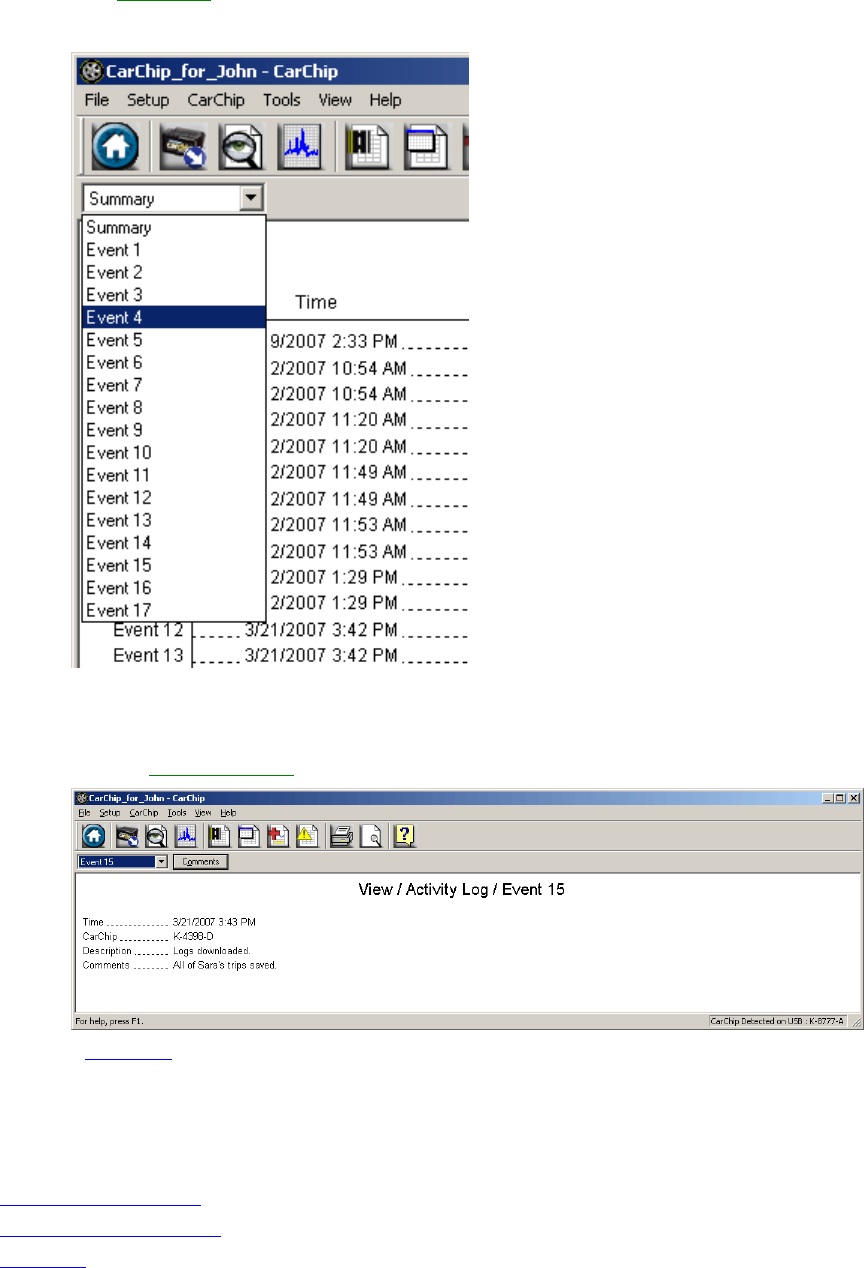Image resolution: width=864 pixels, height=1268 pixels.
Task: Click the CarChip download icon in Summary window
Action: point(183,149)
